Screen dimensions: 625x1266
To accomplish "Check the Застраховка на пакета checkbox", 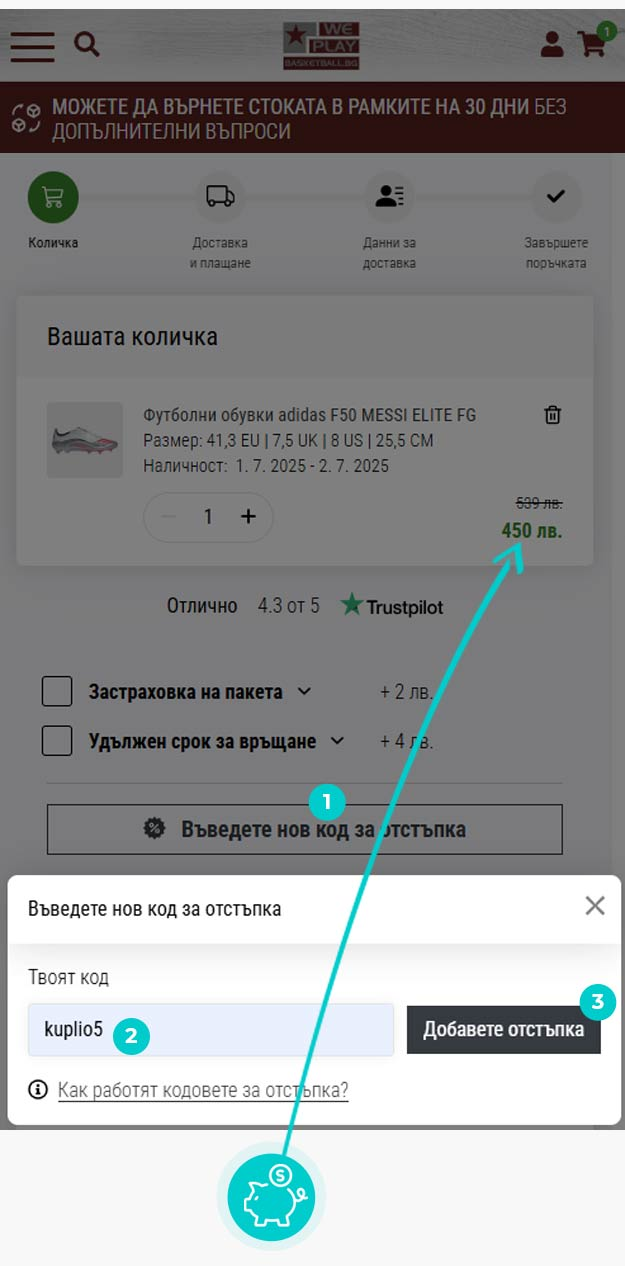I will coord(57,691).
